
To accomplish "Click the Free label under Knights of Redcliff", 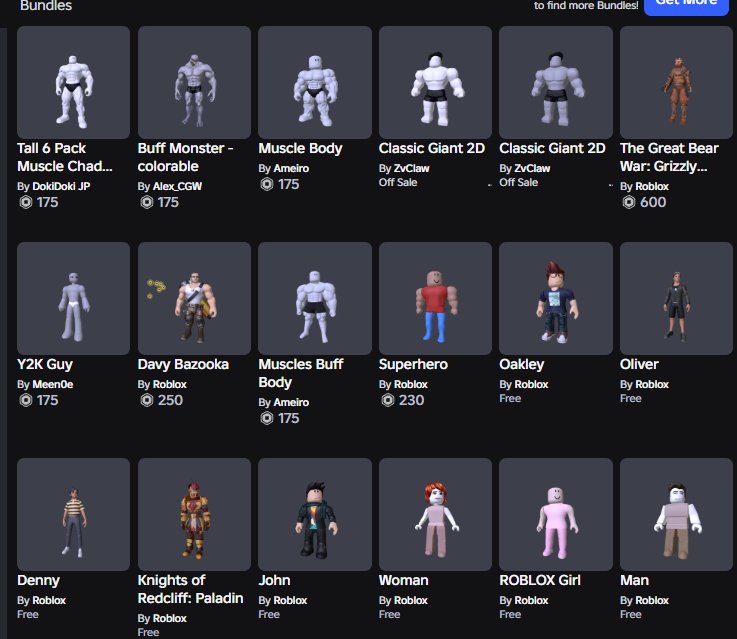I will (x=148, y=632).
